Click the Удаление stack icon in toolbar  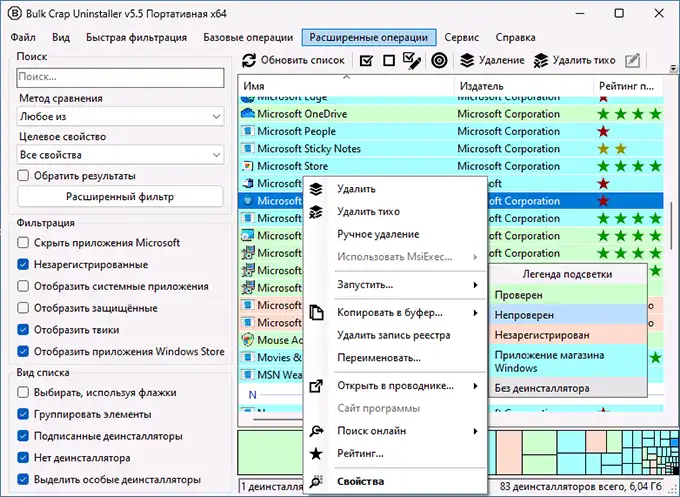467,60
